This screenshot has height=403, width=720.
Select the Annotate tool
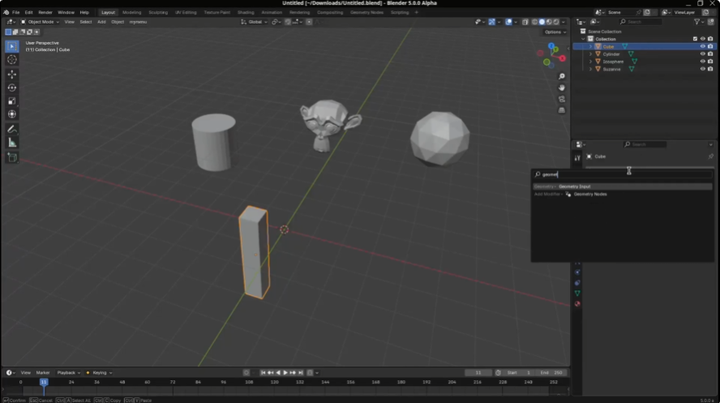pos(12,129)
